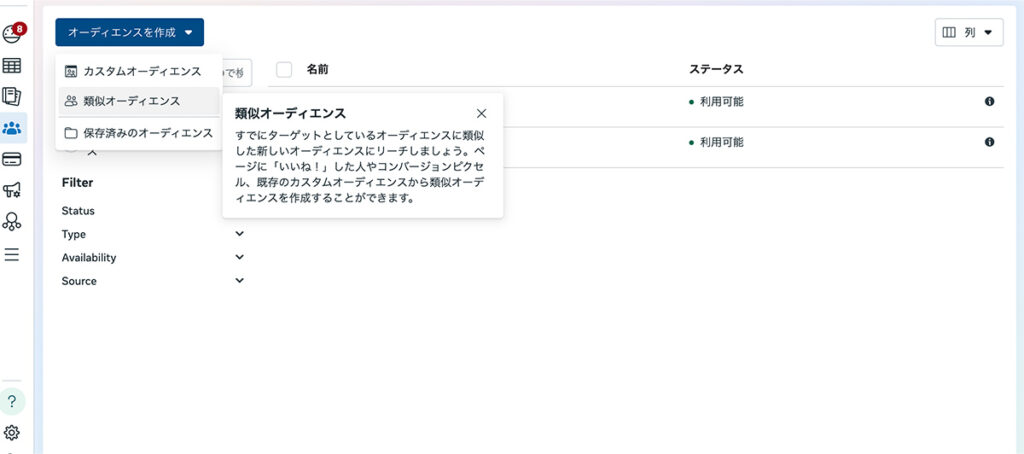Select the Audiences people icon in sidebar
1024x454 pixels.
[x=12, y=128]
